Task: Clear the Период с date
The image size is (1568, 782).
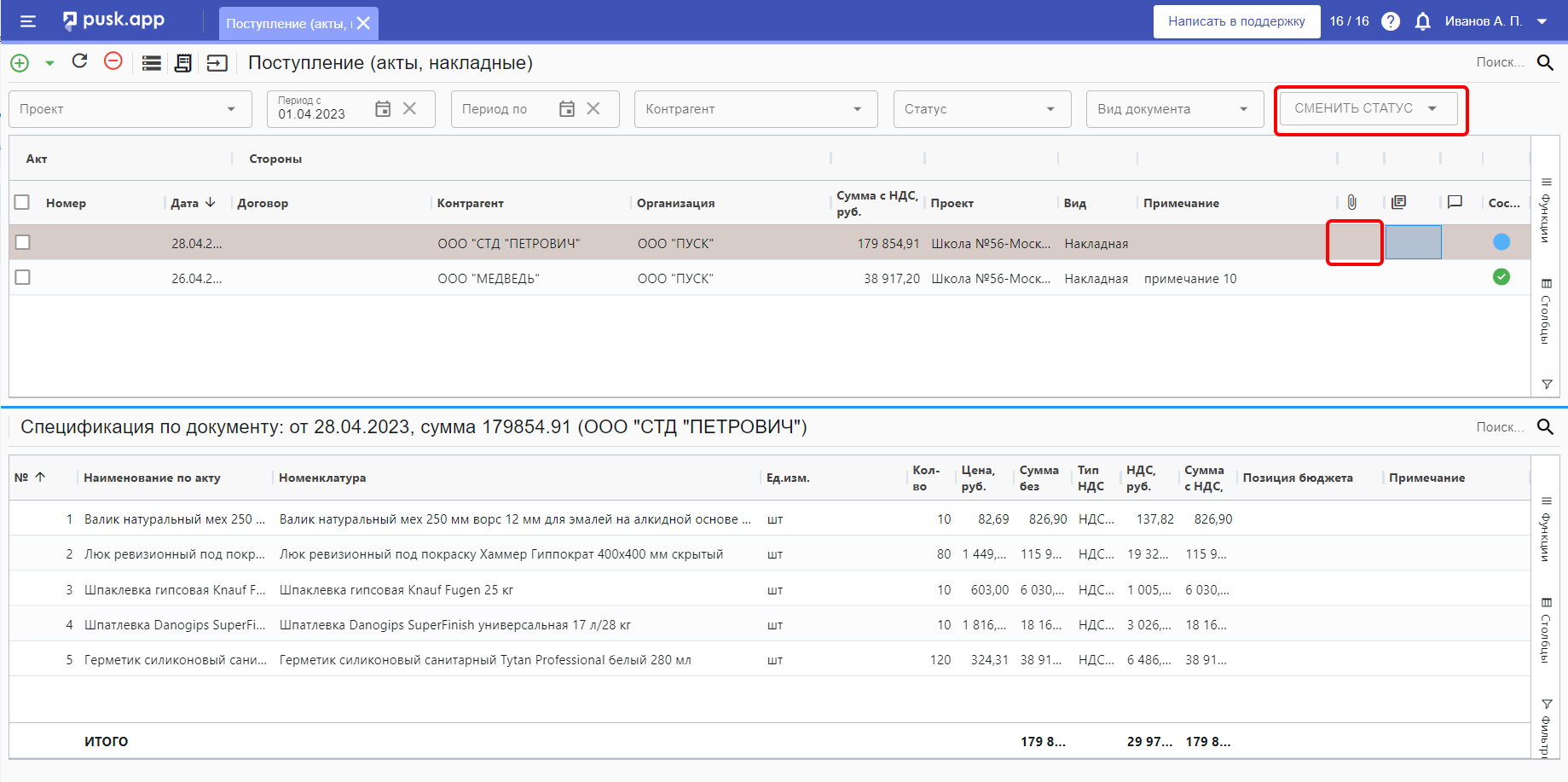Action: [x=410, y=109]
